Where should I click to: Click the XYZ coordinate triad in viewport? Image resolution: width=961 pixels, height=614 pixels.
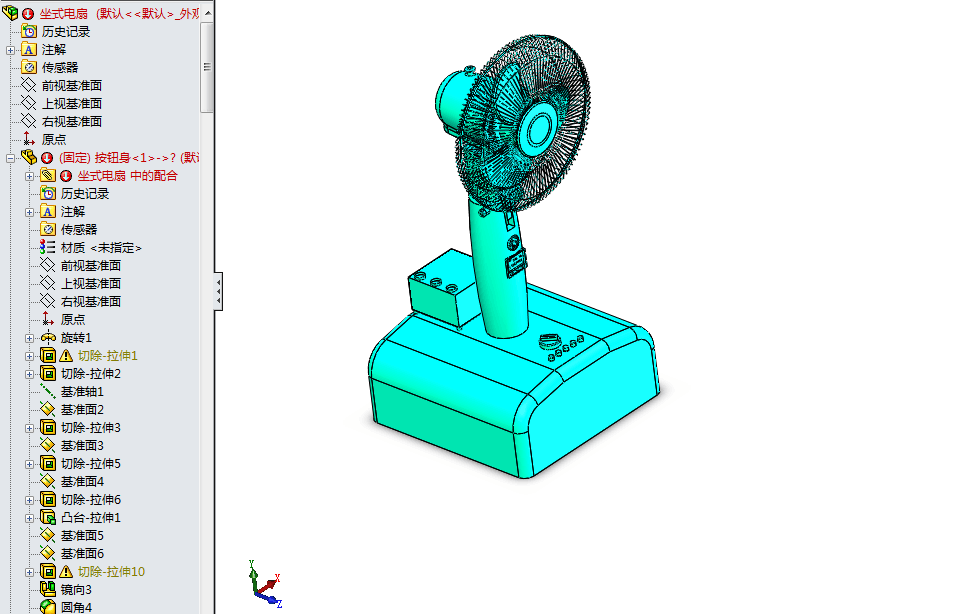click(x=265, y=583)
